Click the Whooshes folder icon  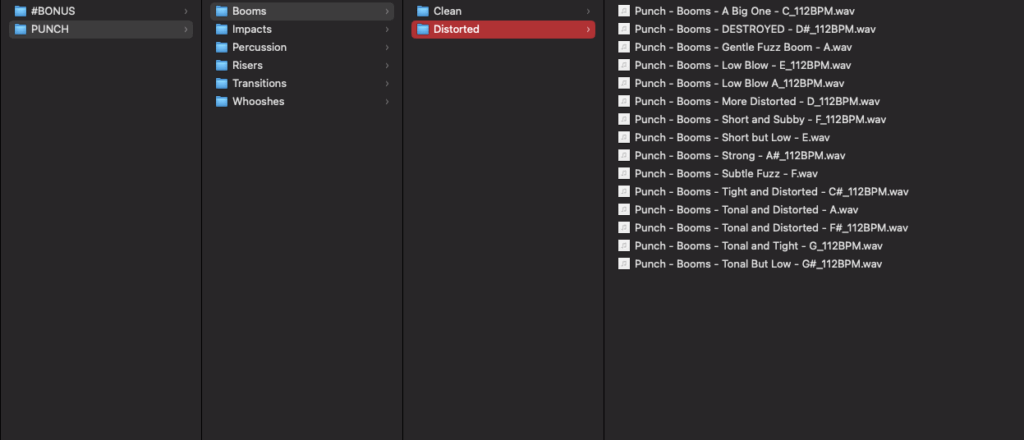[x=221, y=102]
